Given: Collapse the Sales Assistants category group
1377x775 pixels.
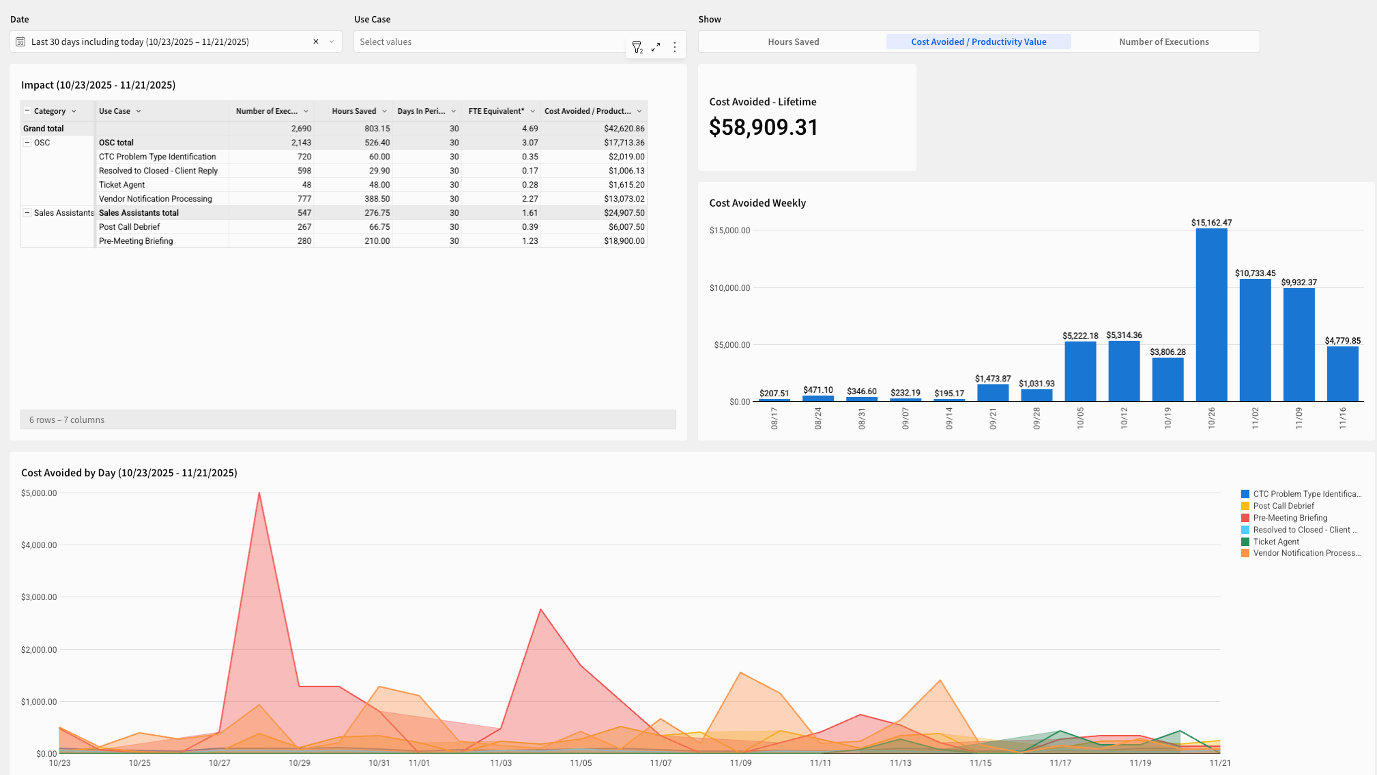Looking at the screenshot, I should tap(27, 212).
